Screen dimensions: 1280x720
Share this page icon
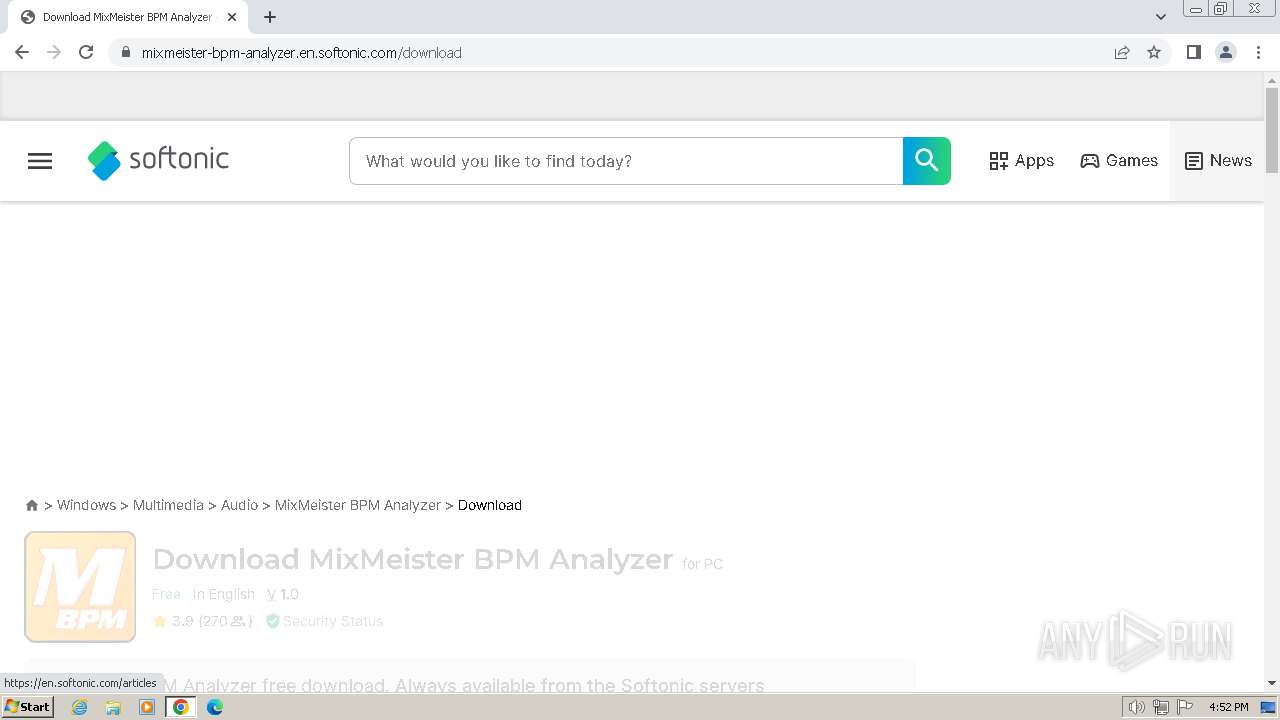[x=1122, y=52]
